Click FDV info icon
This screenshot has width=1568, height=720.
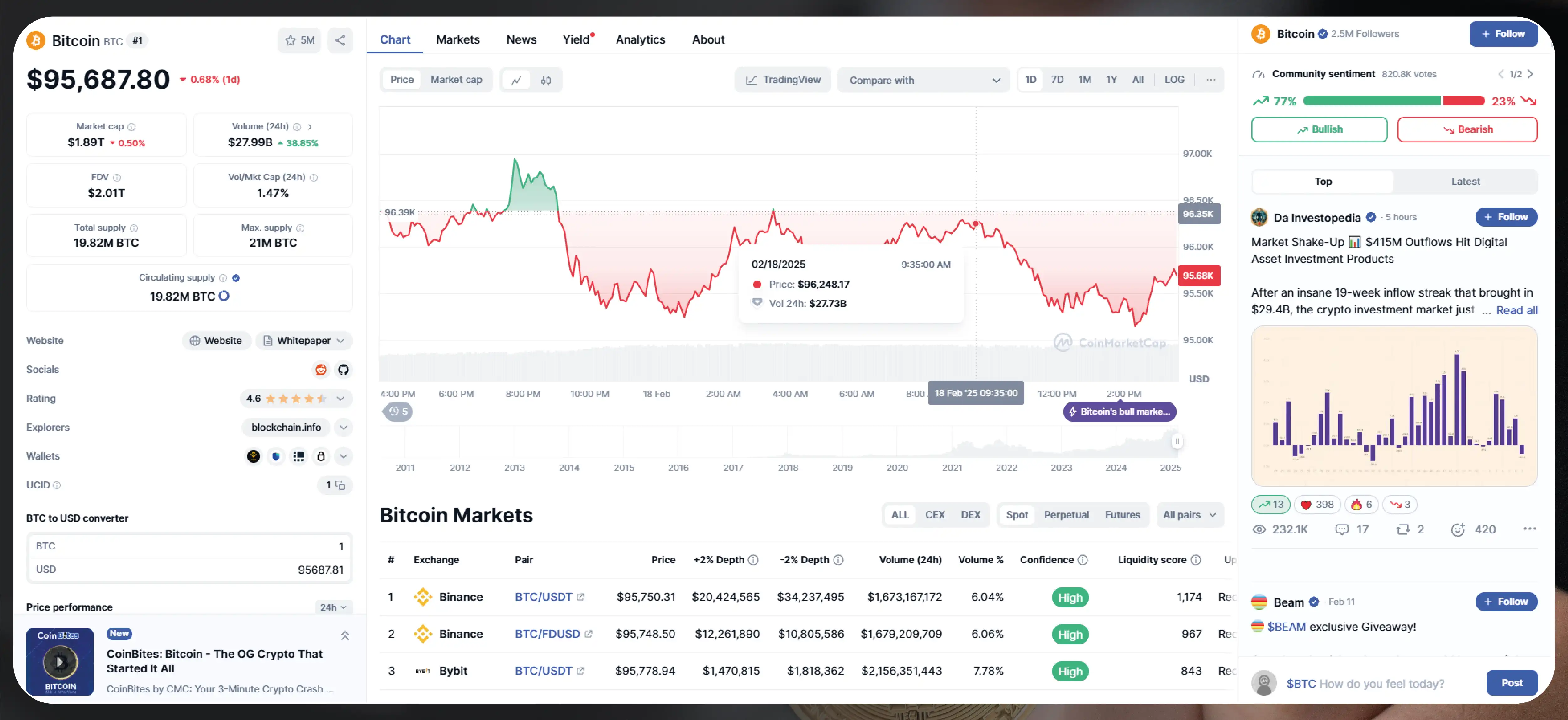[x=117, y=177]
